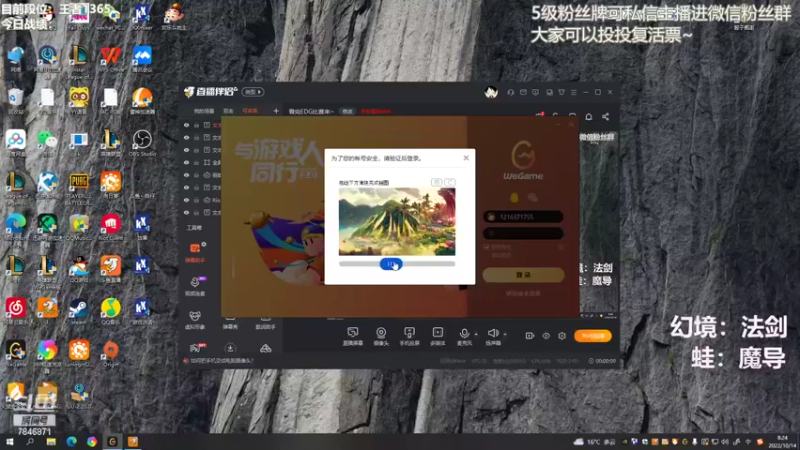Open taskbar search magnifier

pyautogui.click(x=30, y=442)
